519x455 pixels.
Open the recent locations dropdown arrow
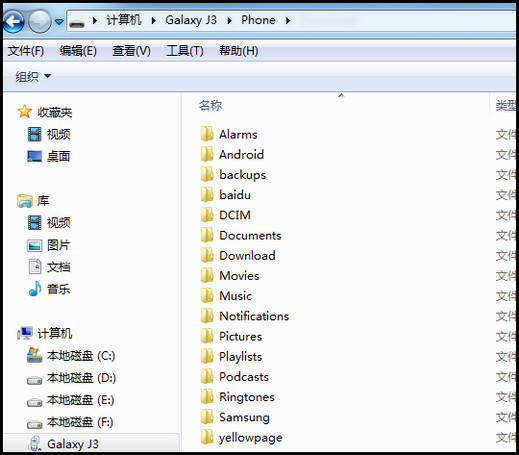(x=59, y=22)
